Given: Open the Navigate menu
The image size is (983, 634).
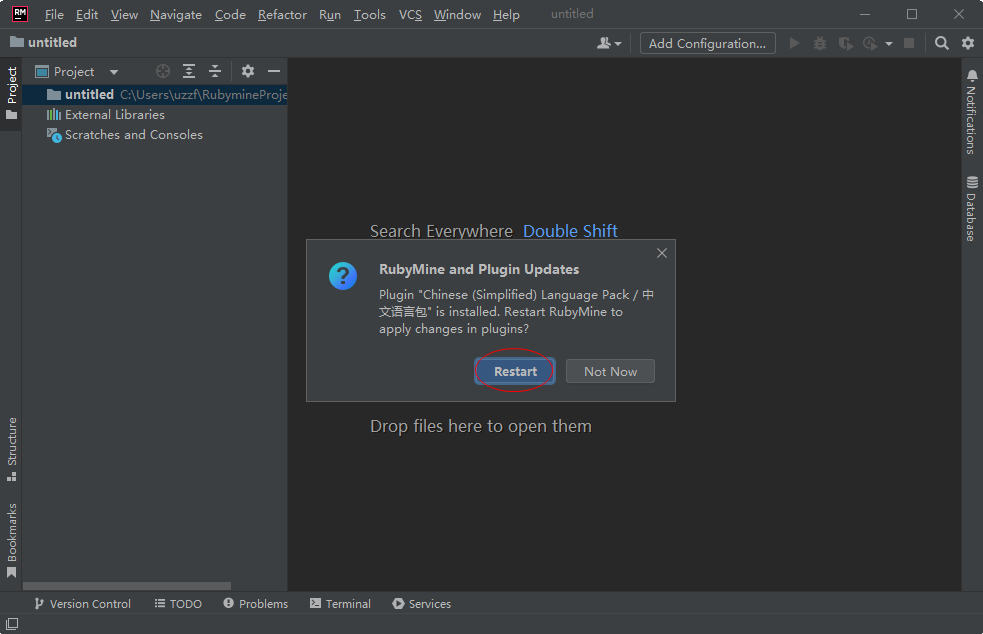Looking at the screenshot, I should pos(176,14).
